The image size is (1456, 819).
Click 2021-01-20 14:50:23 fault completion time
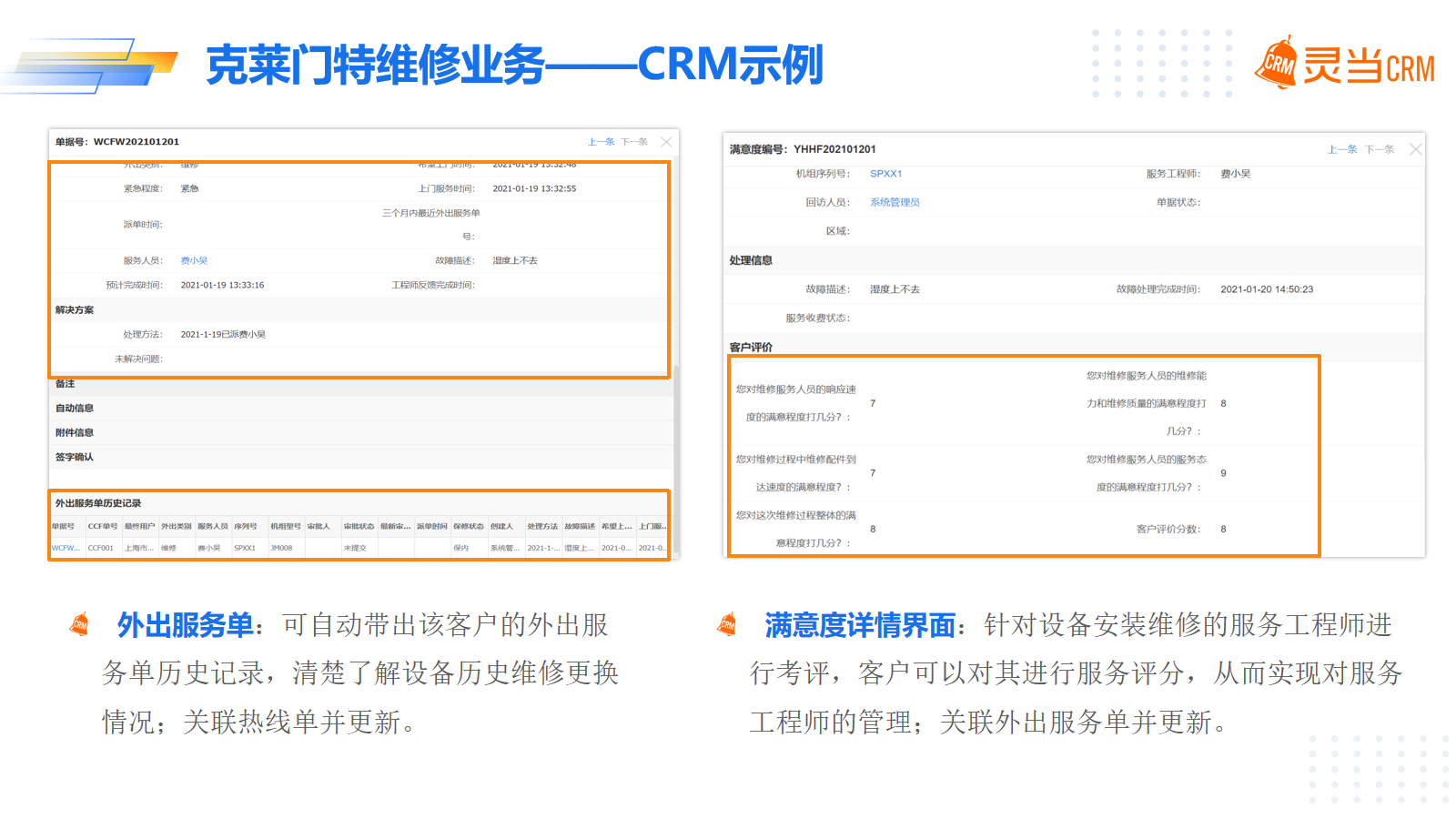(x=1267, y=289)
